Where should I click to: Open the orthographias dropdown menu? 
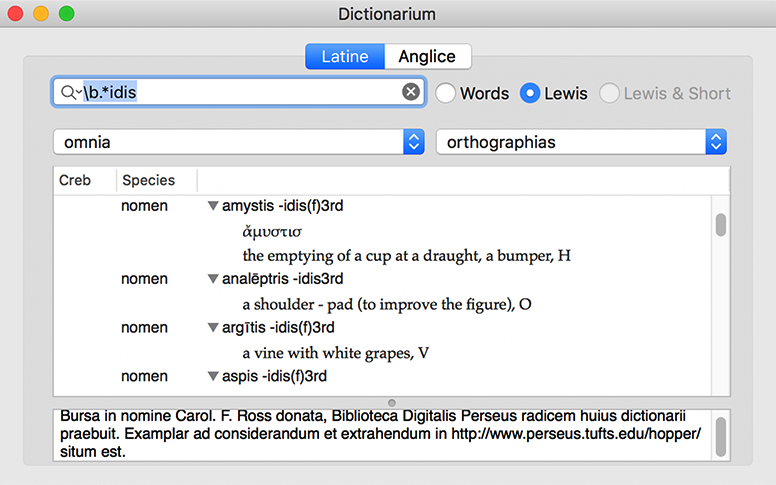581,142
